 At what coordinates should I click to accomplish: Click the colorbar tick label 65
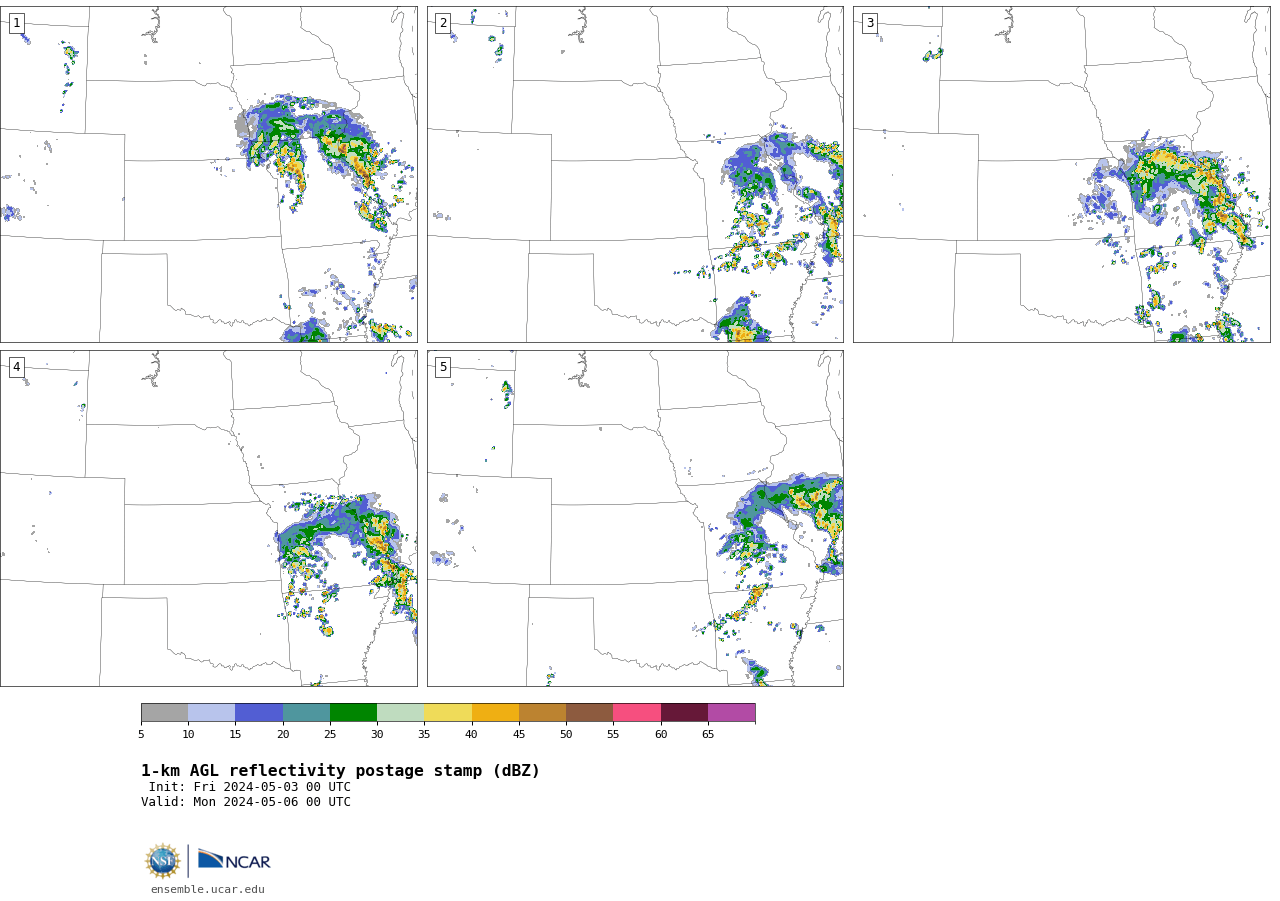pos(708,735)
